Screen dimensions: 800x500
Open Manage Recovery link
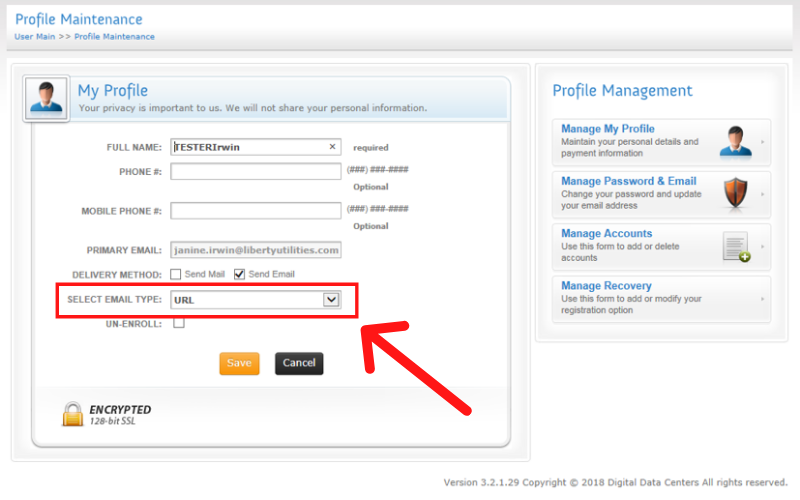point(606,286)
